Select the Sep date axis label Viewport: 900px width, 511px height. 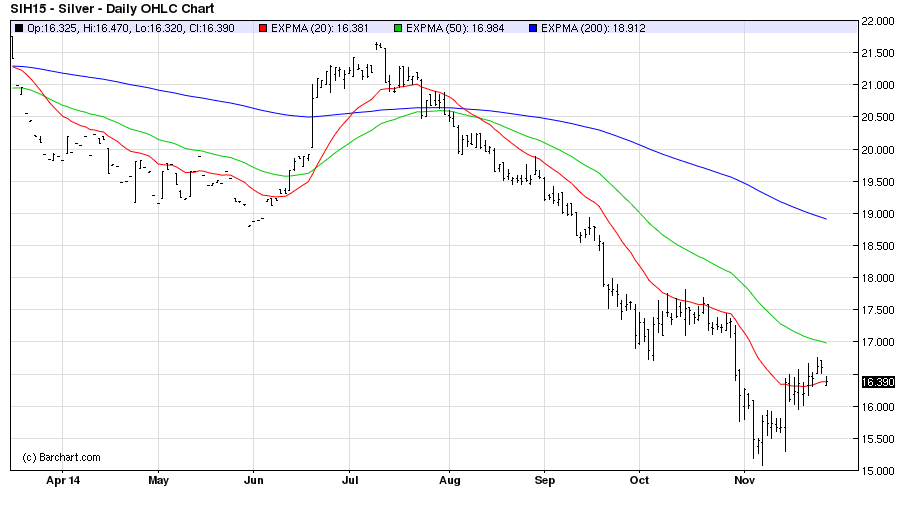tap(543, 480)
